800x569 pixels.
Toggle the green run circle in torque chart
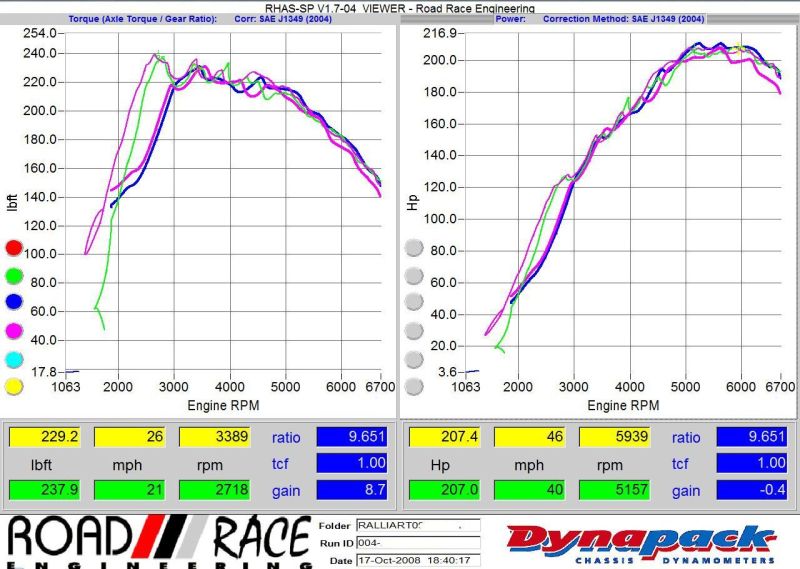click(x=14, y=275)
